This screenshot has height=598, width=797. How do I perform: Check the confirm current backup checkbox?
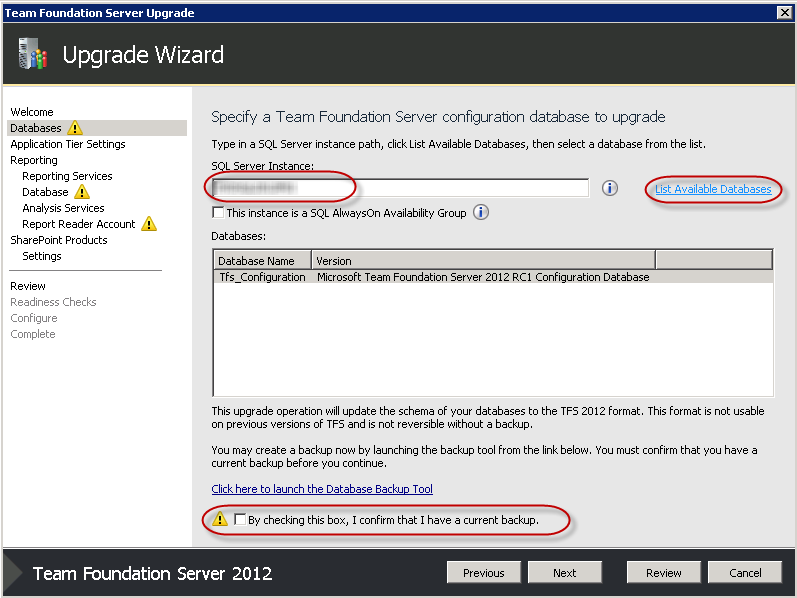(x=240, y=519)
